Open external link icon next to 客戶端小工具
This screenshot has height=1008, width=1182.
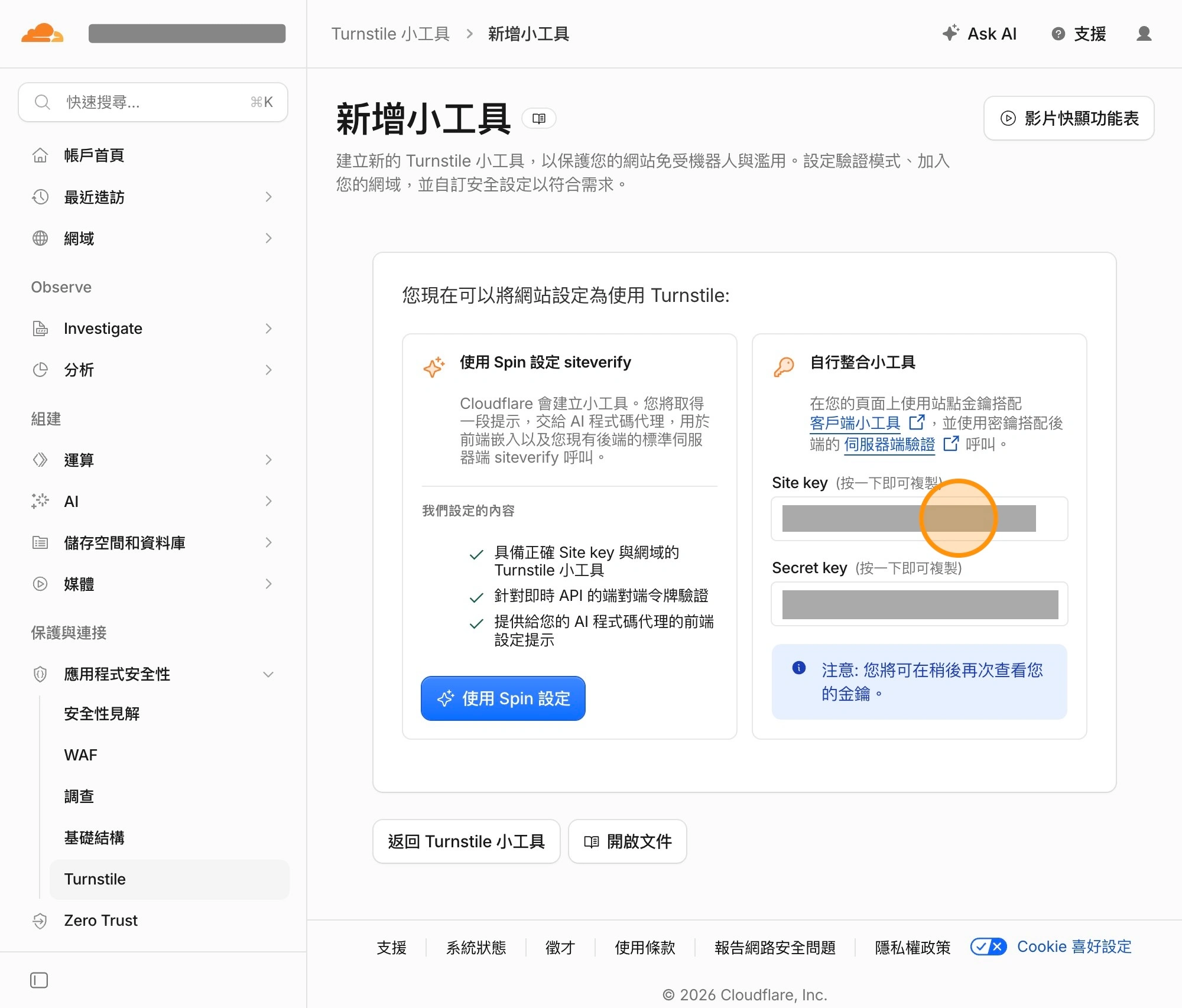[917, 422]
